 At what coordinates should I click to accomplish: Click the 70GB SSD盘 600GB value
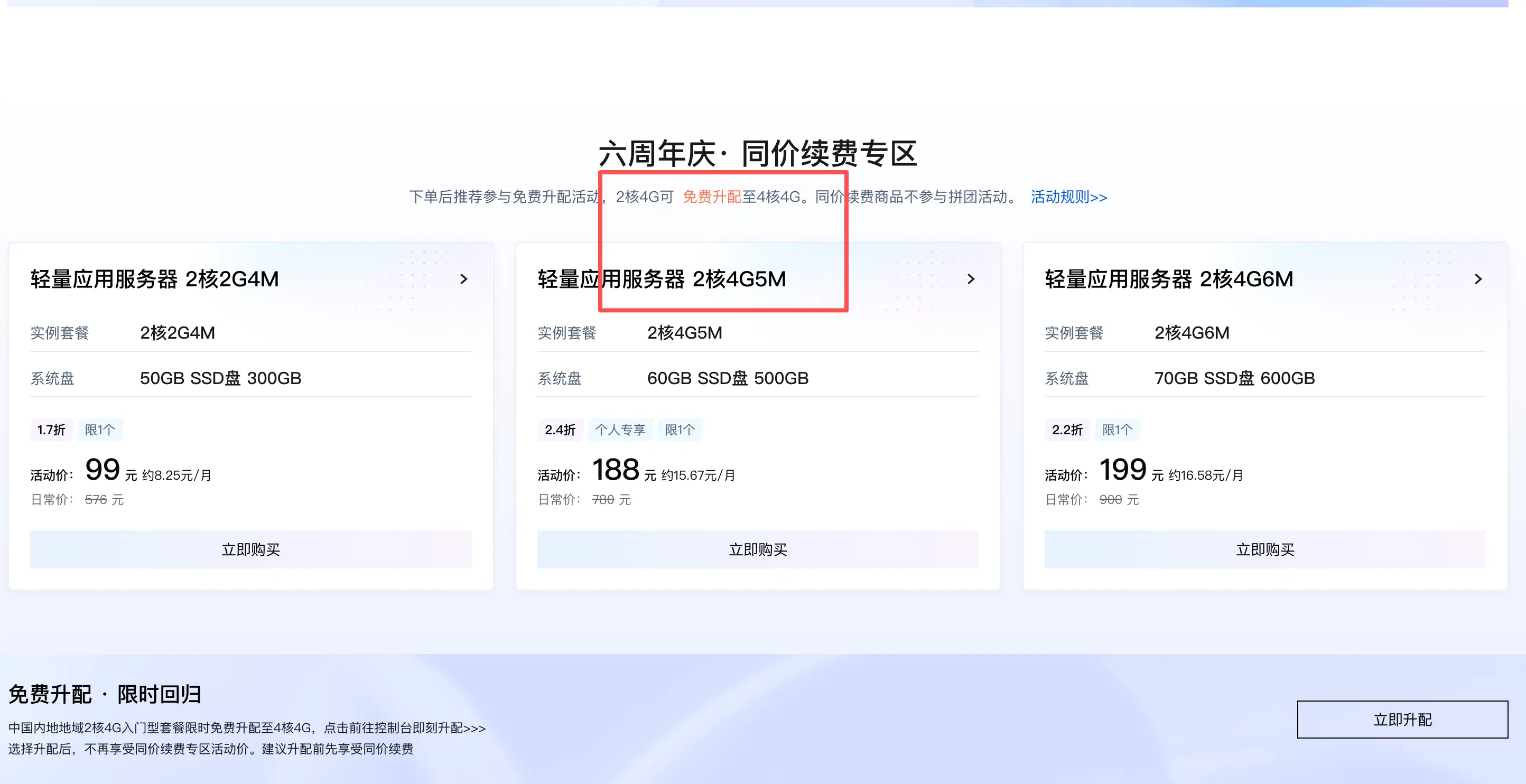coord(1234,378)
